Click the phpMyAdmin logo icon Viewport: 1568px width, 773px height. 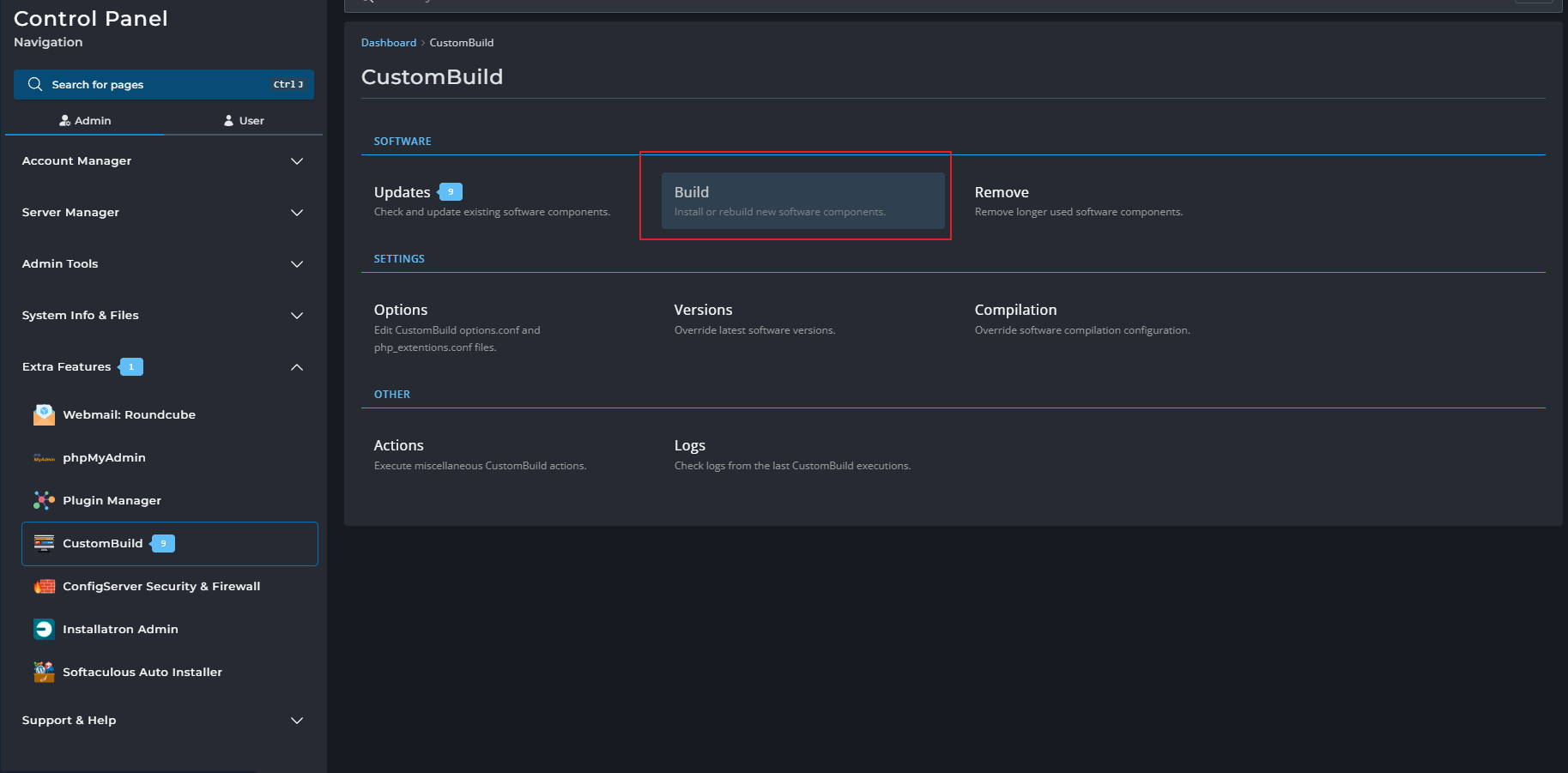44,457
